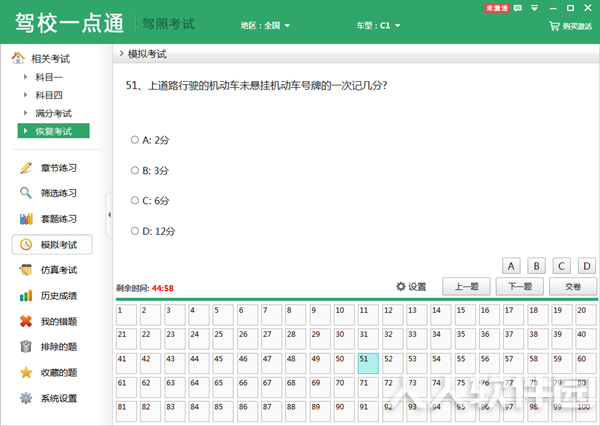This screenshot has height=426, width=600.
Task: Jump to question 66 in grid
Action: [247, 388]
